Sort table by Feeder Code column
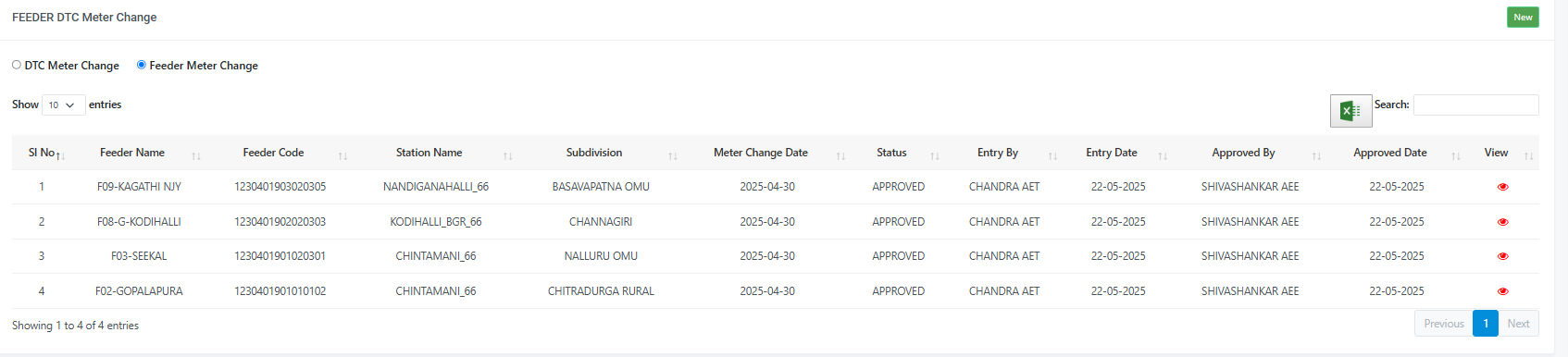The width and height of the screenshot is (1568, 357). pyautogui.click(x=280, y=153)
